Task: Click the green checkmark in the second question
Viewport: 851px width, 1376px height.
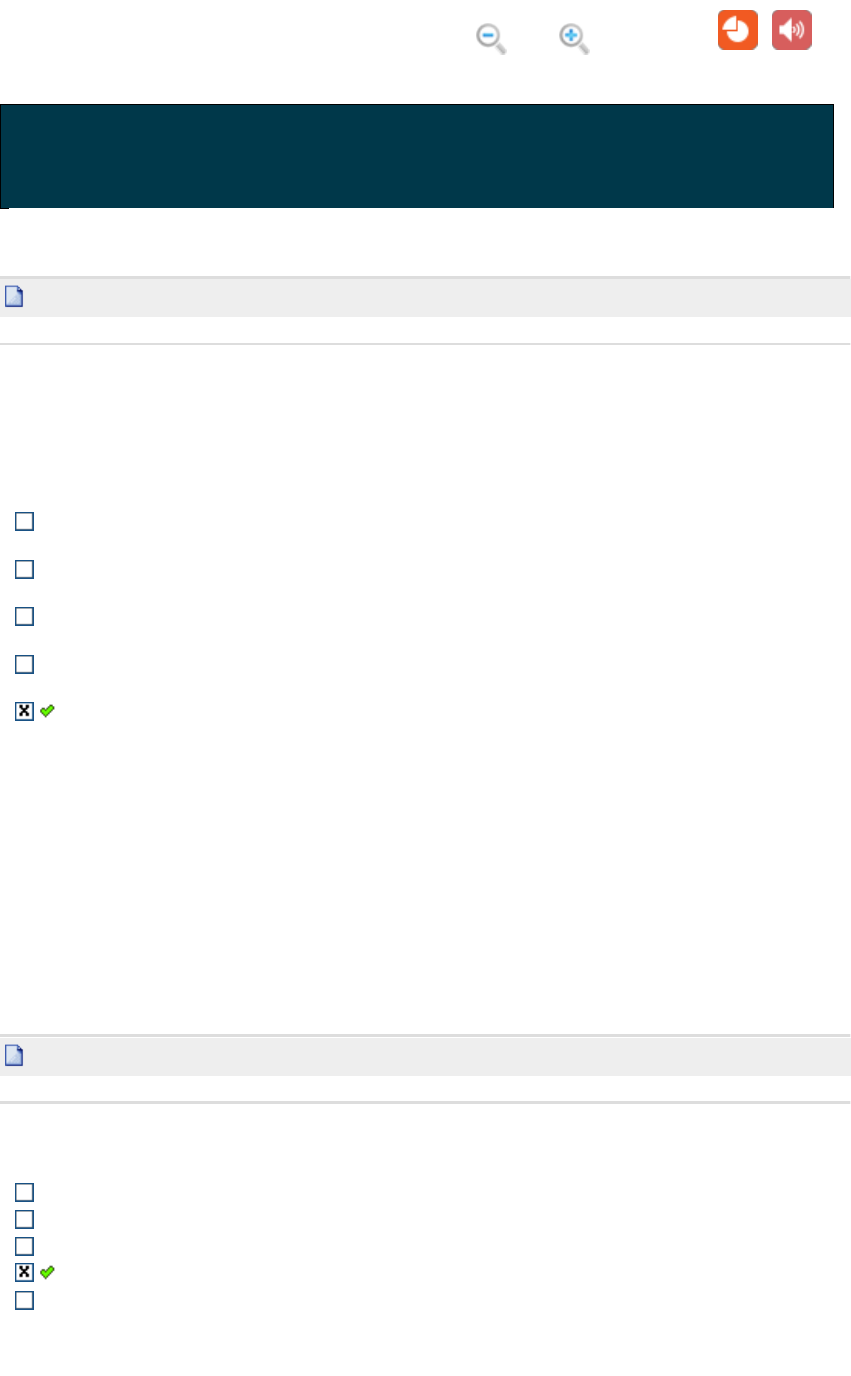Action: pyautogui.click(x=47, y=1272)
